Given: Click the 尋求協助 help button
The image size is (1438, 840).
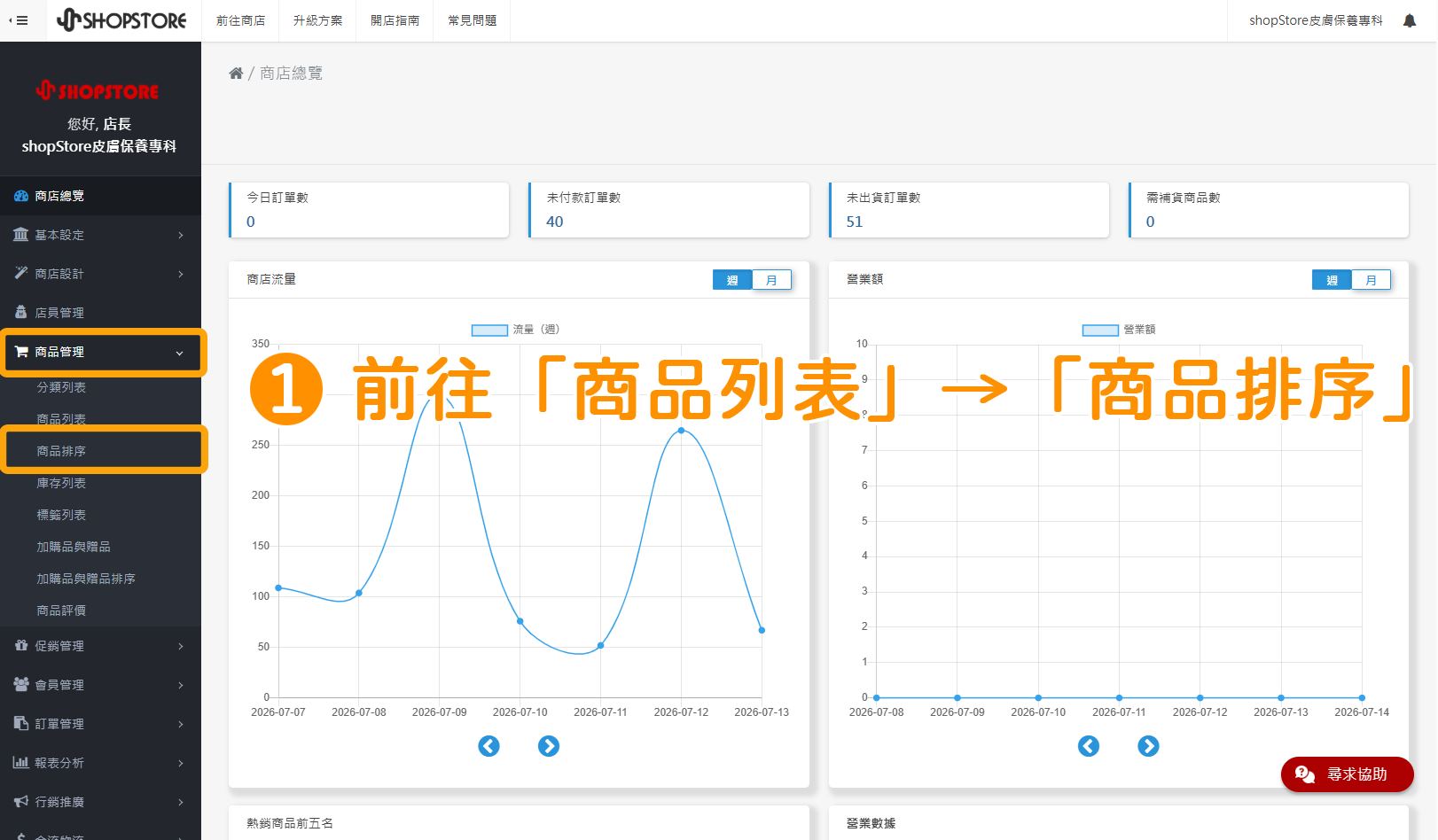Looking at the screenshot, I should (1347, 774).
